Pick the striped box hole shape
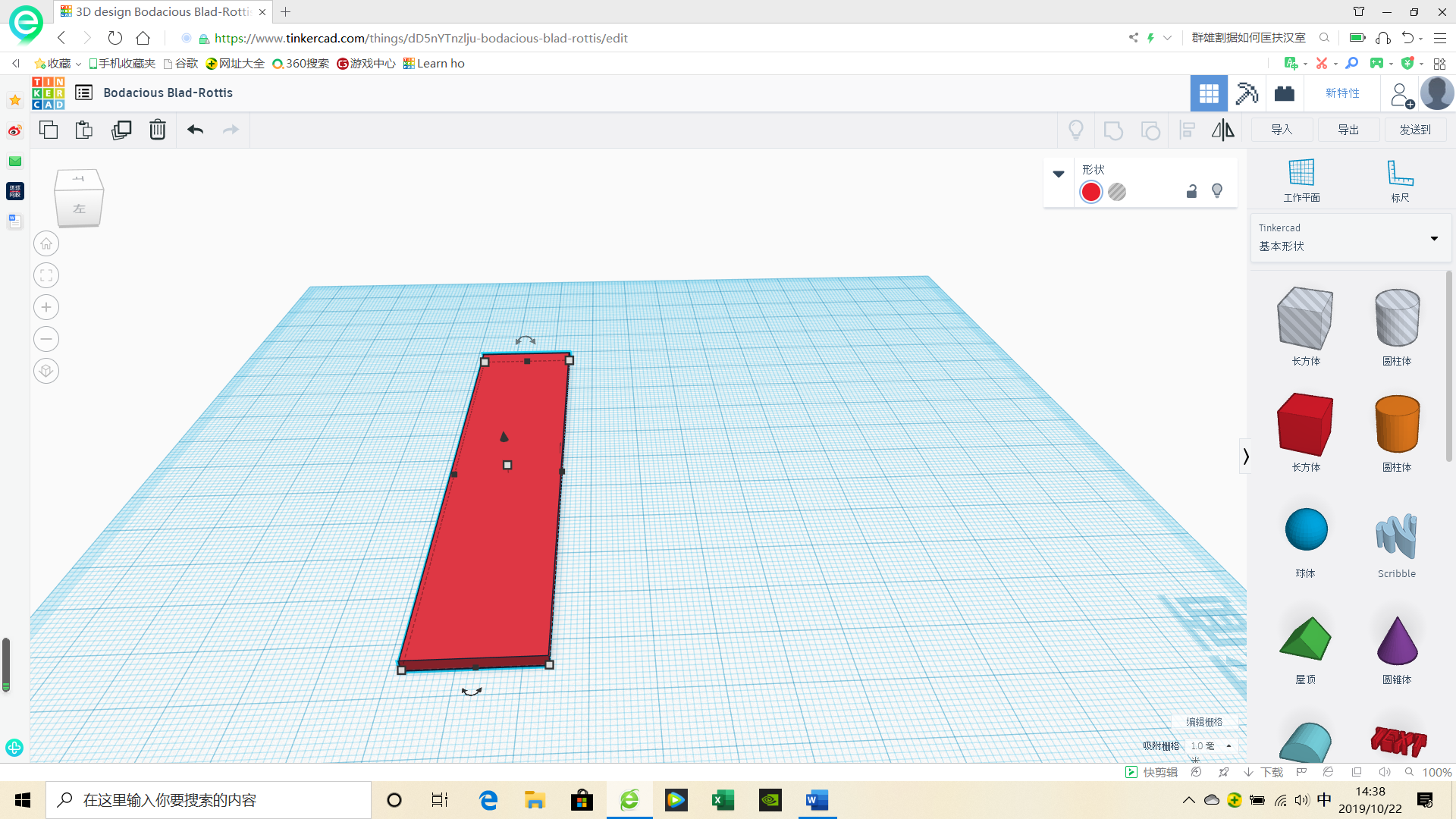This screenshot has width=1456, height=819. [x=1305, y=318]
